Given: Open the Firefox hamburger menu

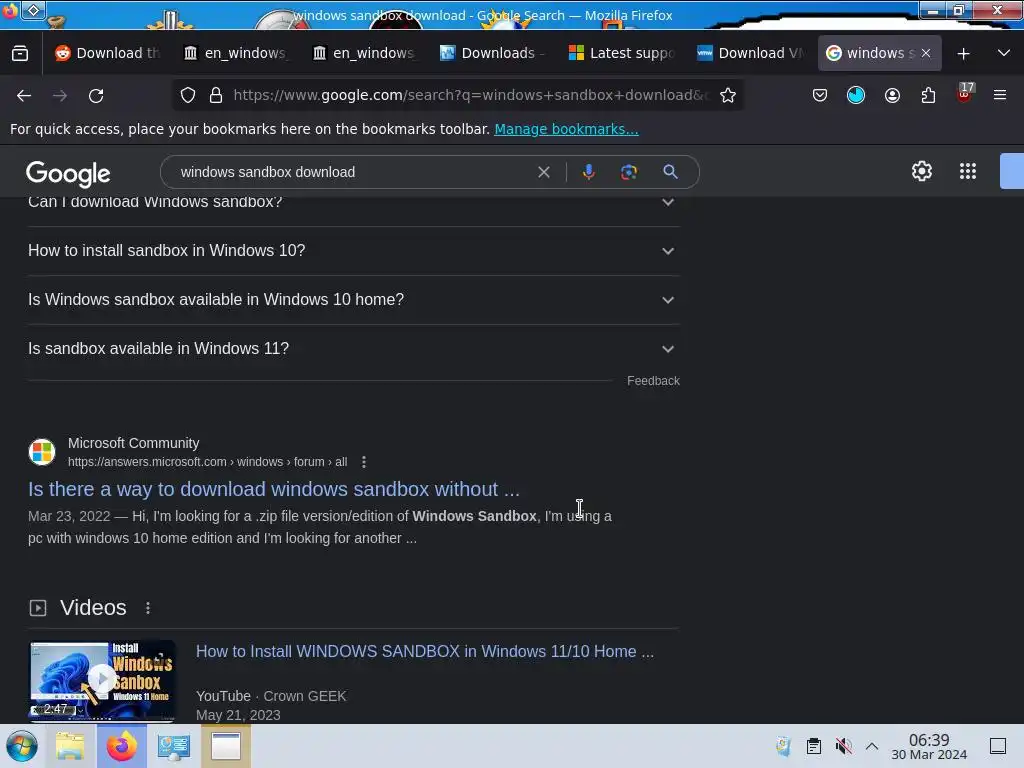Looking at the screenshot, I should coord(1000,95).
